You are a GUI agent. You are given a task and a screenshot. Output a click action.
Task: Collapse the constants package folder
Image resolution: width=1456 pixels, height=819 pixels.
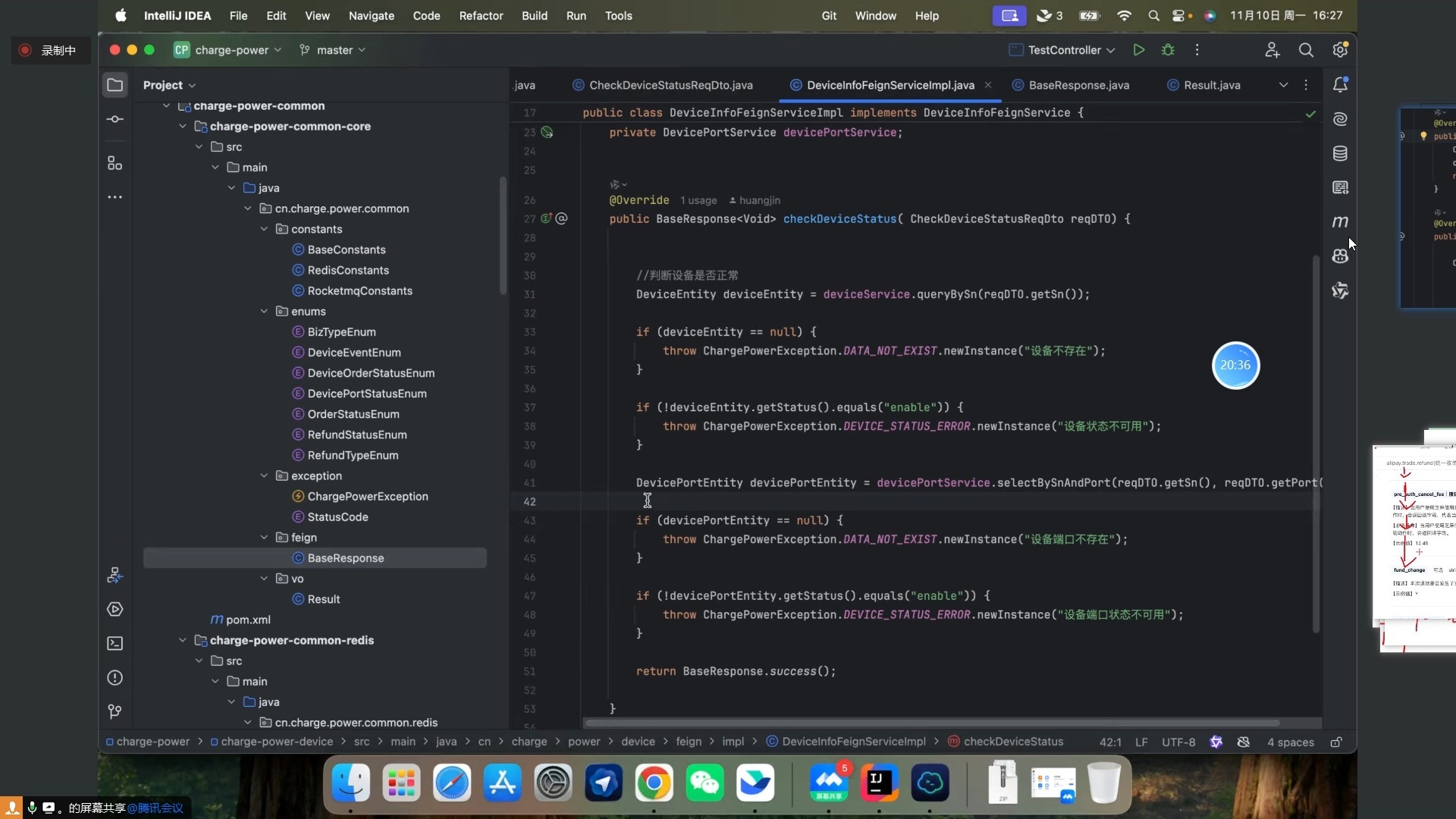tap(264, 229)
